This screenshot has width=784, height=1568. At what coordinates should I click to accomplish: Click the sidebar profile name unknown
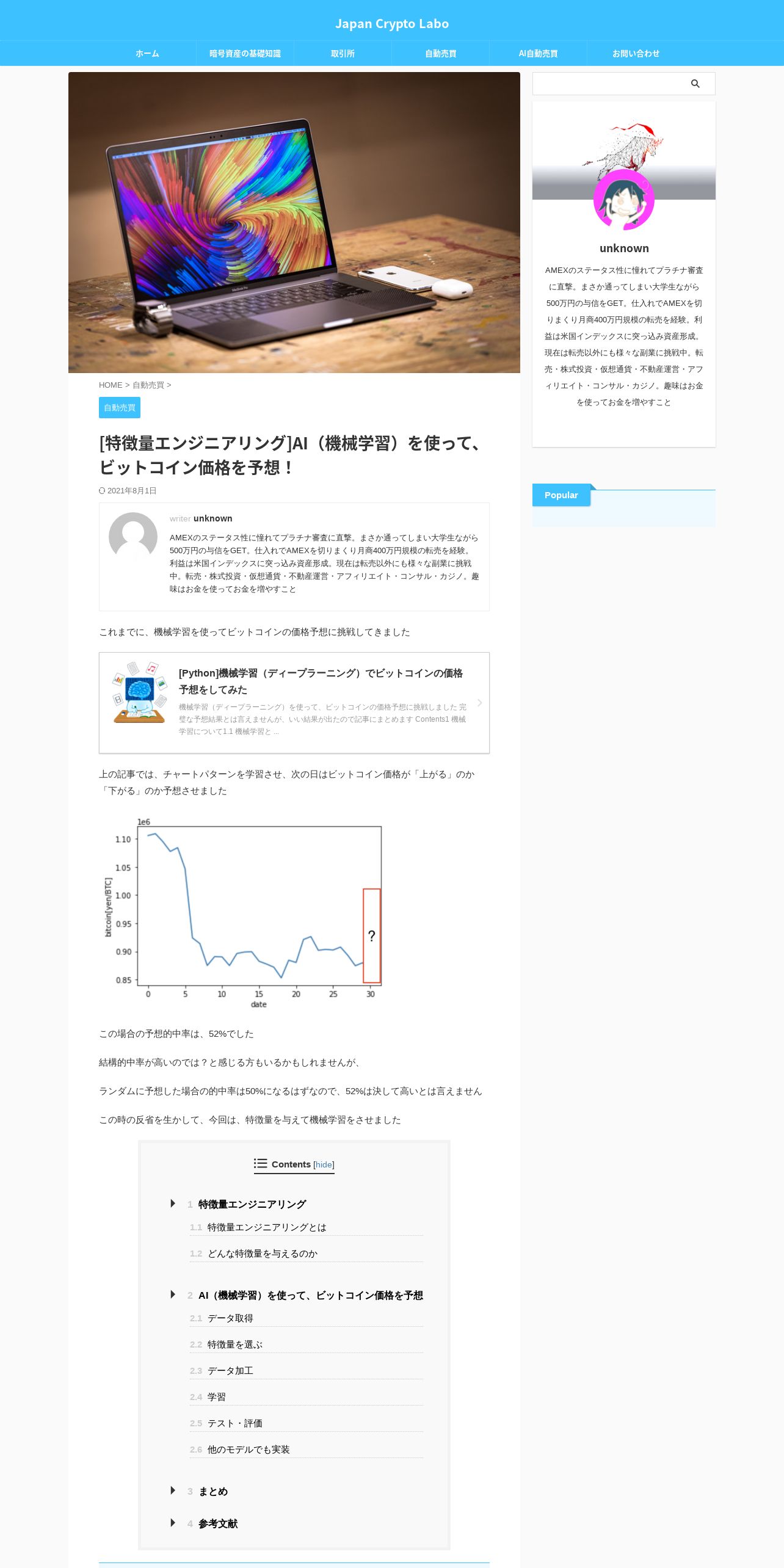point(624,249)
